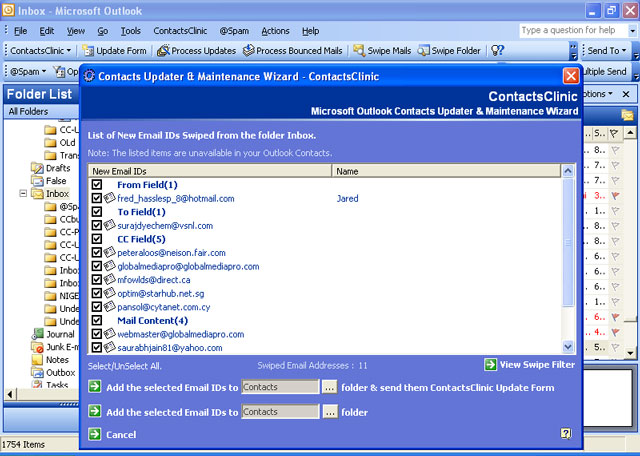Open the File menu

coord(20,31)
